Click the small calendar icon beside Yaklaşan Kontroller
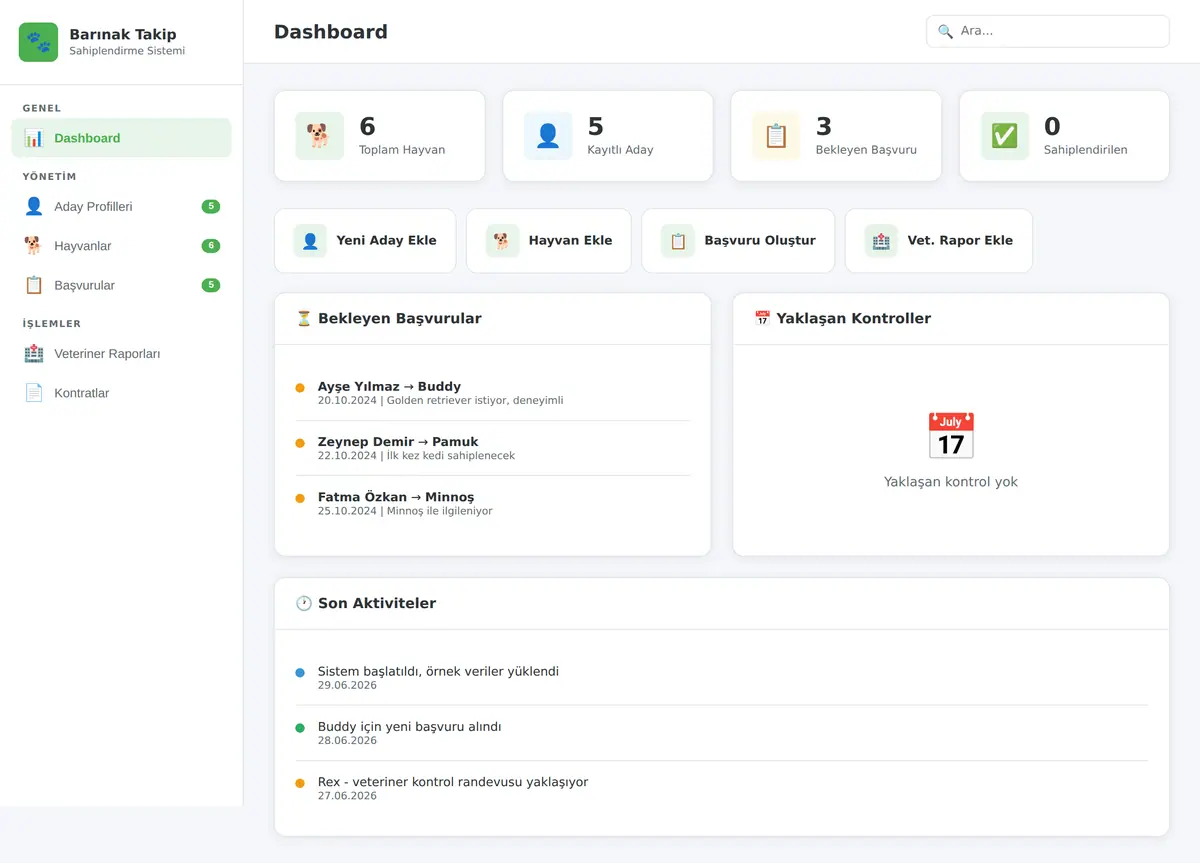 (x=762, y=318)
